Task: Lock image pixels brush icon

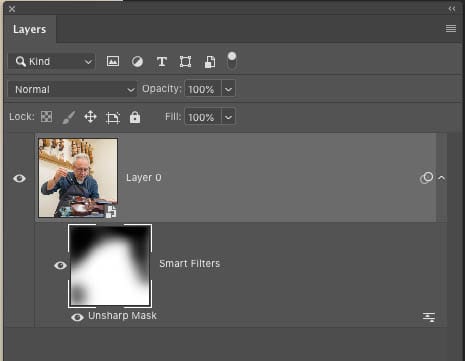Action: click(x=69, y=117)
